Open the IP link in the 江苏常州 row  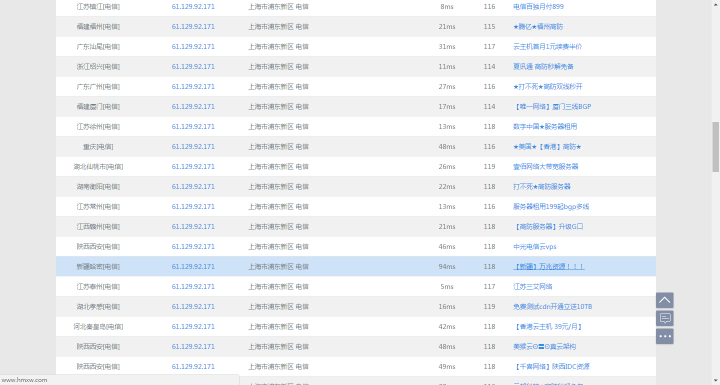193,207
